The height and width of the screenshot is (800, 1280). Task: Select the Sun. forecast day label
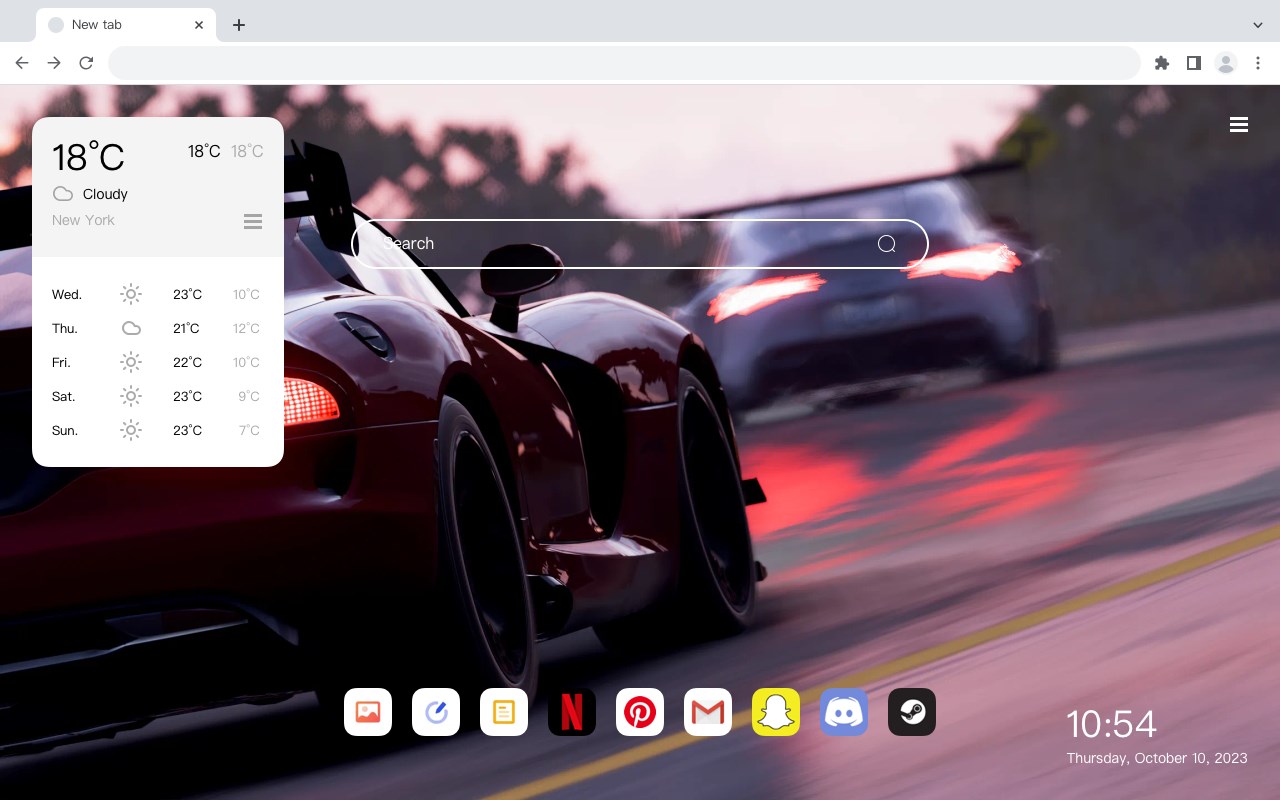65,430
